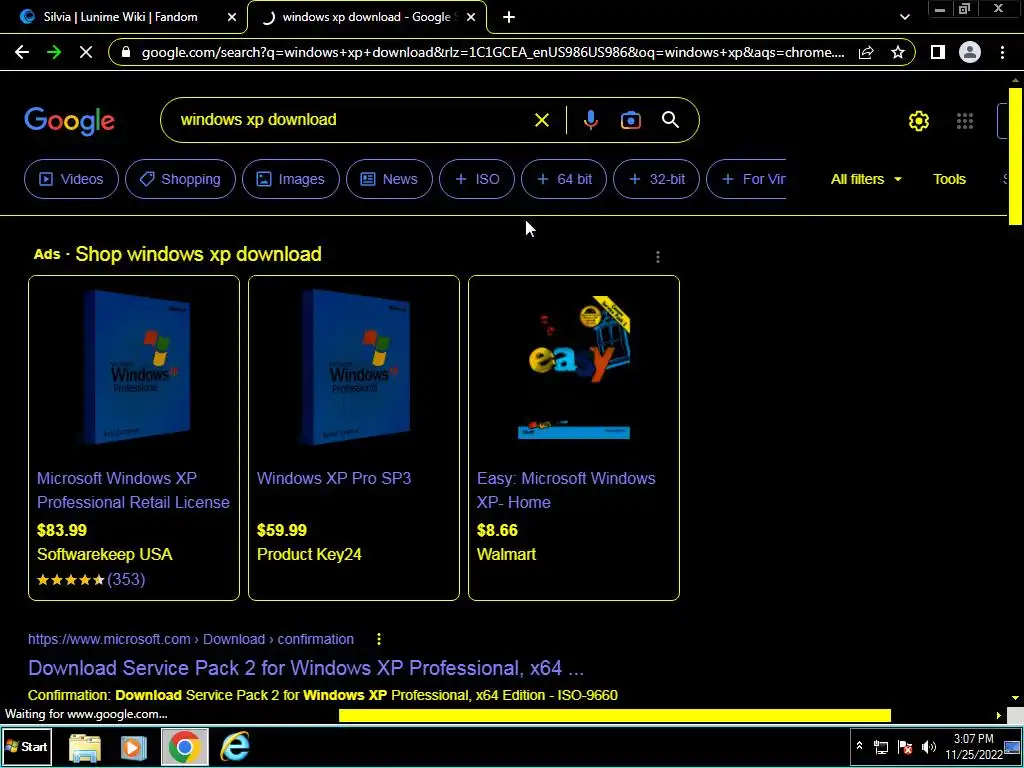Click the URL address bar

(x=493, y=52)
